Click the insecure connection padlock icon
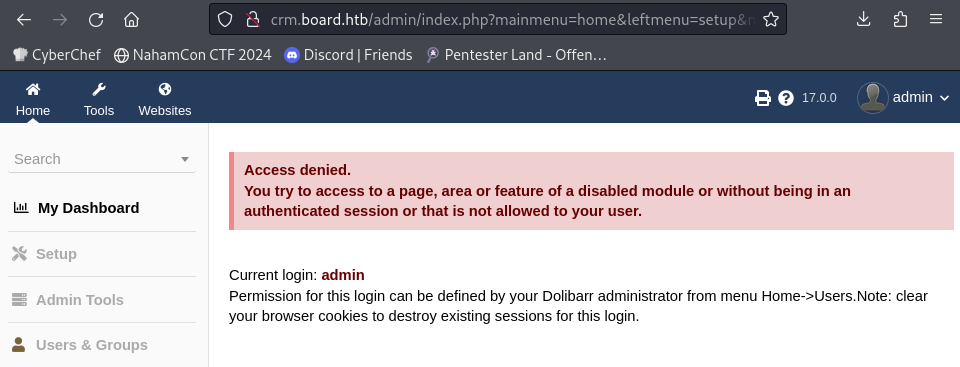960x367 pixels. 252,20
